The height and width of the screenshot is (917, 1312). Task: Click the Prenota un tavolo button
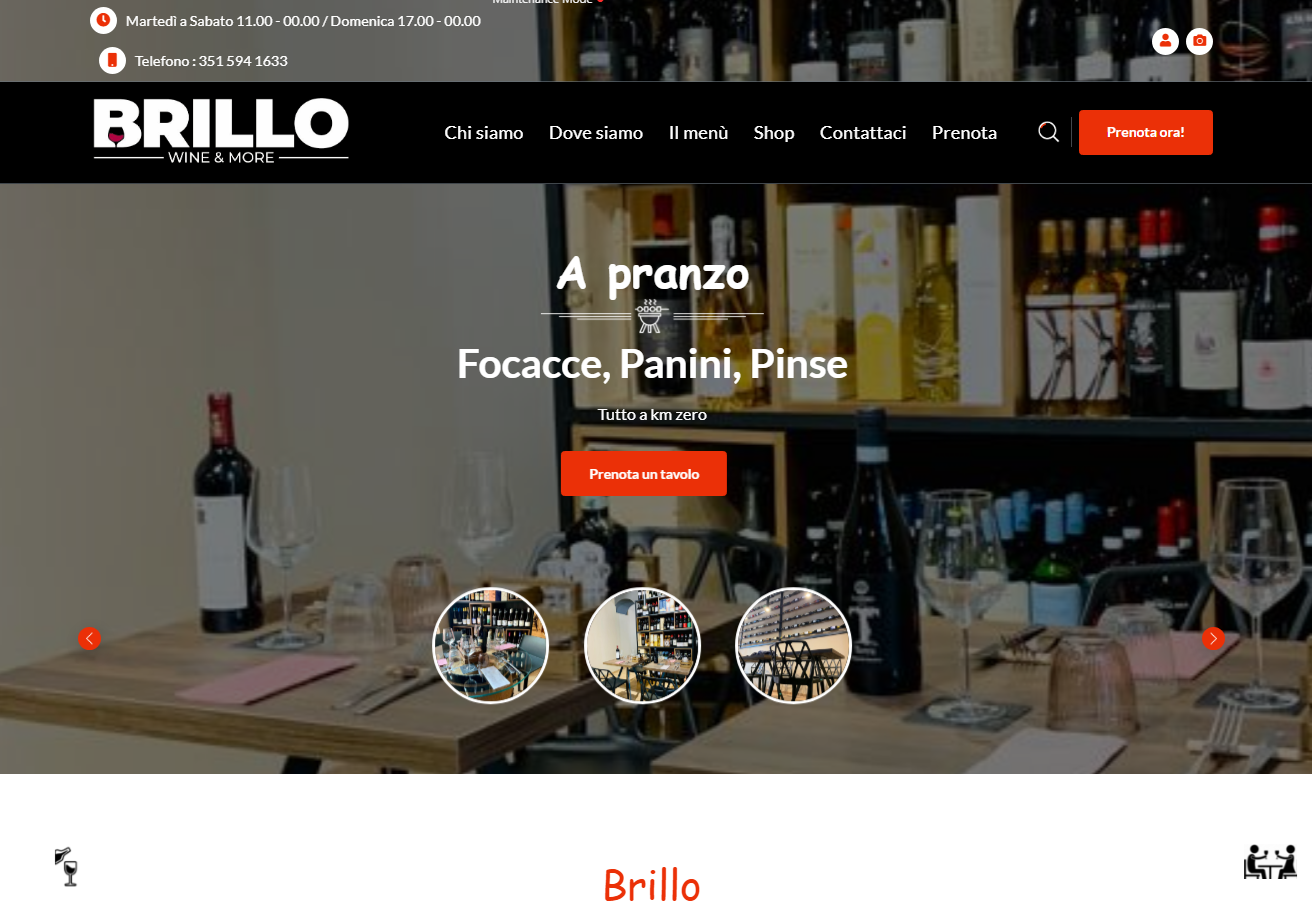coord(644,474)
